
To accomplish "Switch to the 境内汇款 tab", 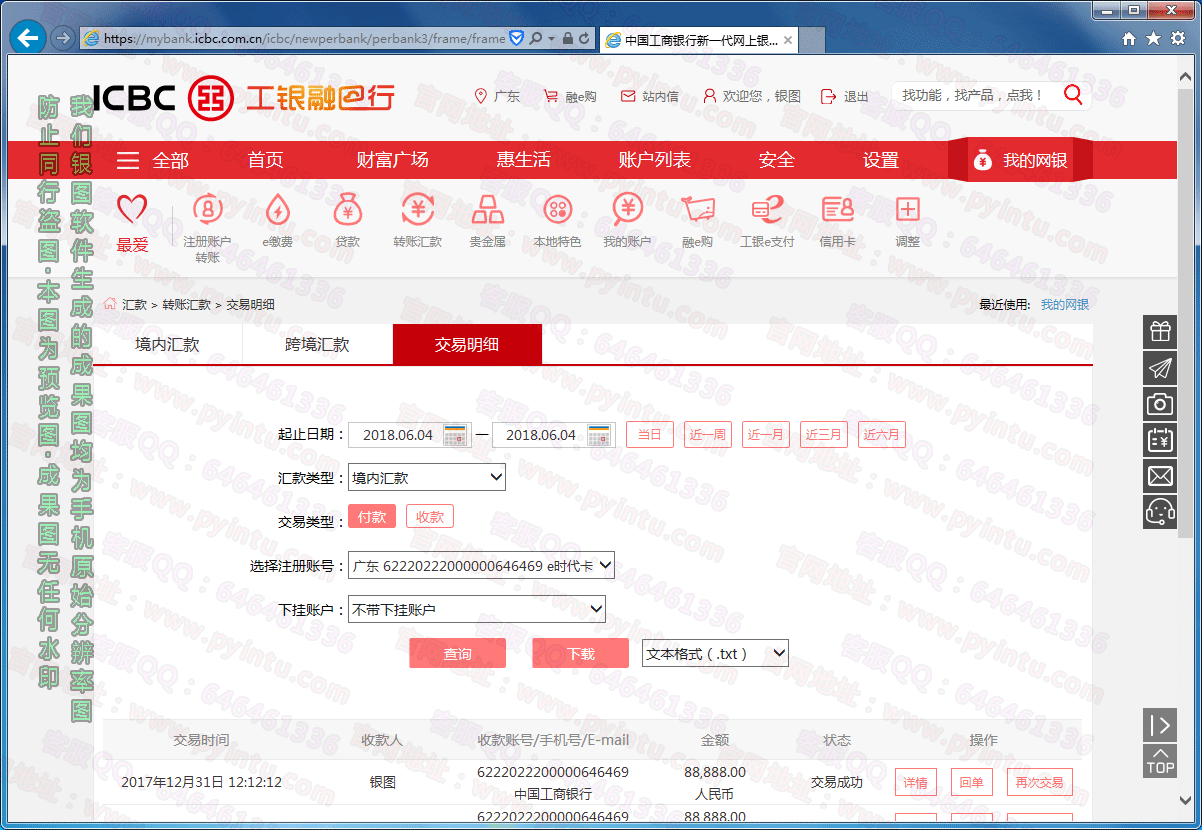I will (168, 345).
